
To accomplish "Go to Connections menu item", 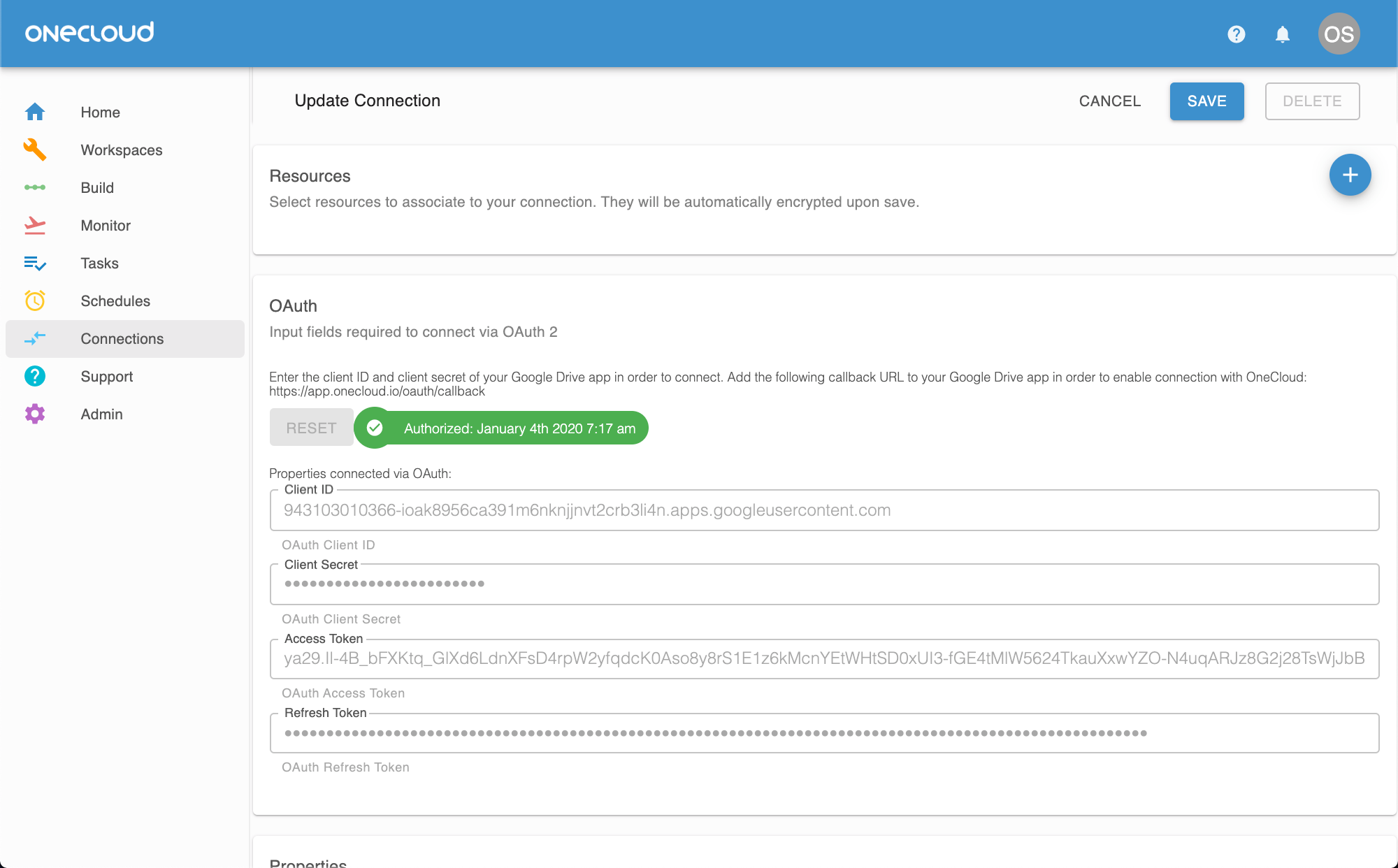I will click(x=122, y=339).
